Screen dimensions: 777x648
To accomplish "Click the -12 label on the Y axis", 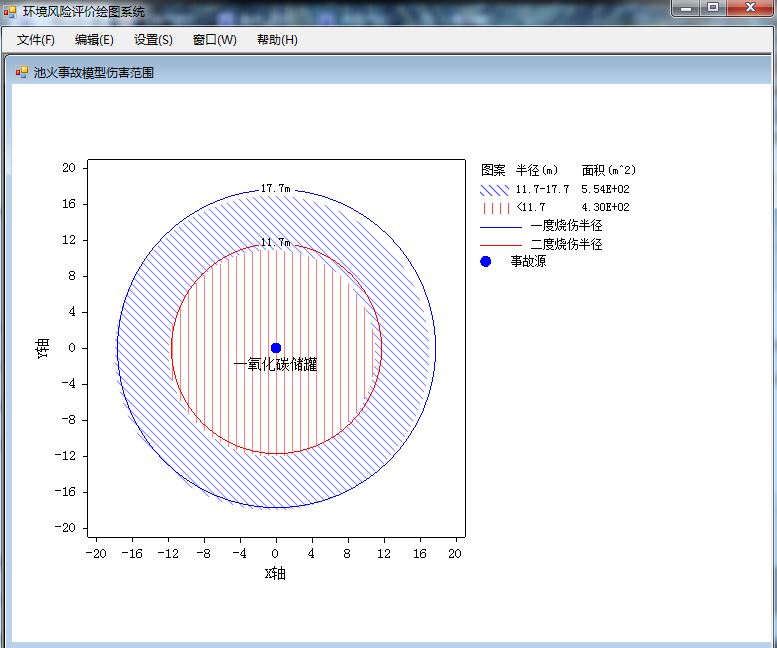I will [x=65, y=456].
